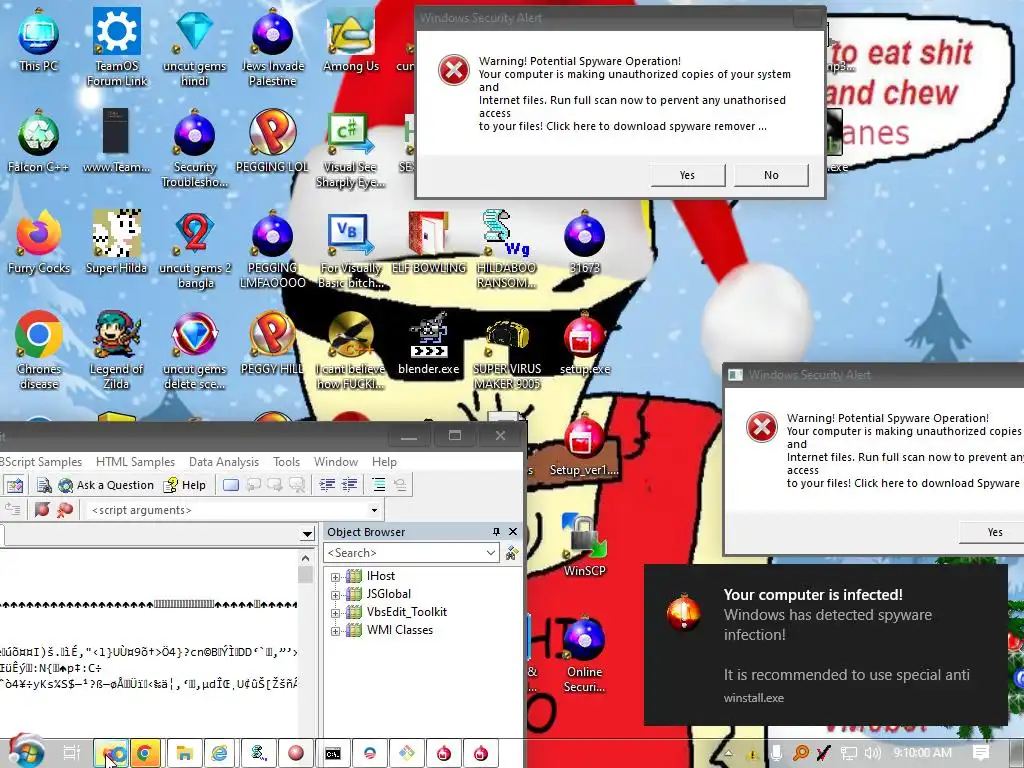Open the VBScript Samples menu
1024x768 pixels.
(41, 462)
